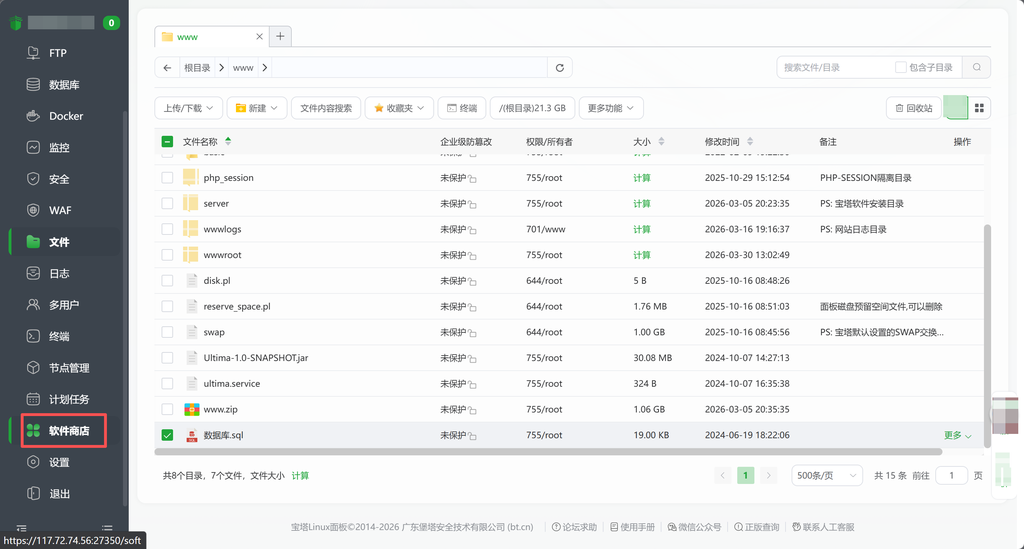This screenshot has height=549, width=1024.
Task: Close the www tab
Action: [x=260, y=36]
